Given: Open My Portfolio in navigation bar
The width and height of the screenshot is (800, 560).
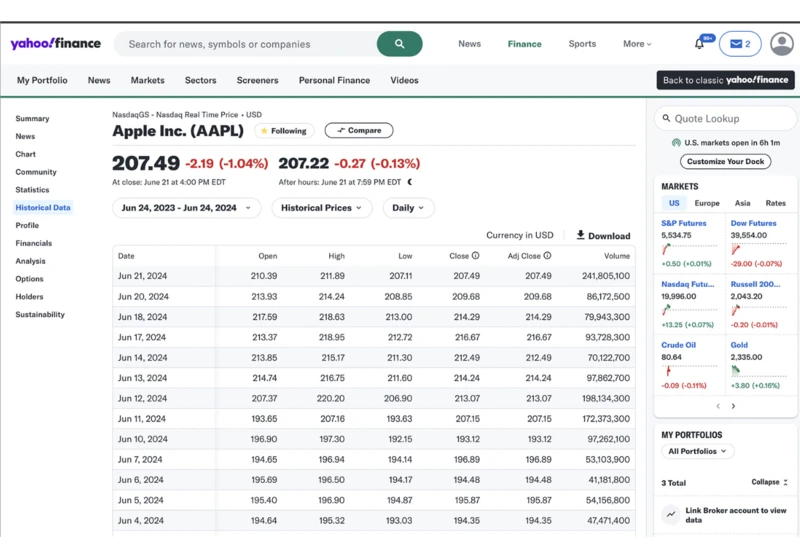Looking at the screenshot, I should pyautogui.click(x=42, y=80).
